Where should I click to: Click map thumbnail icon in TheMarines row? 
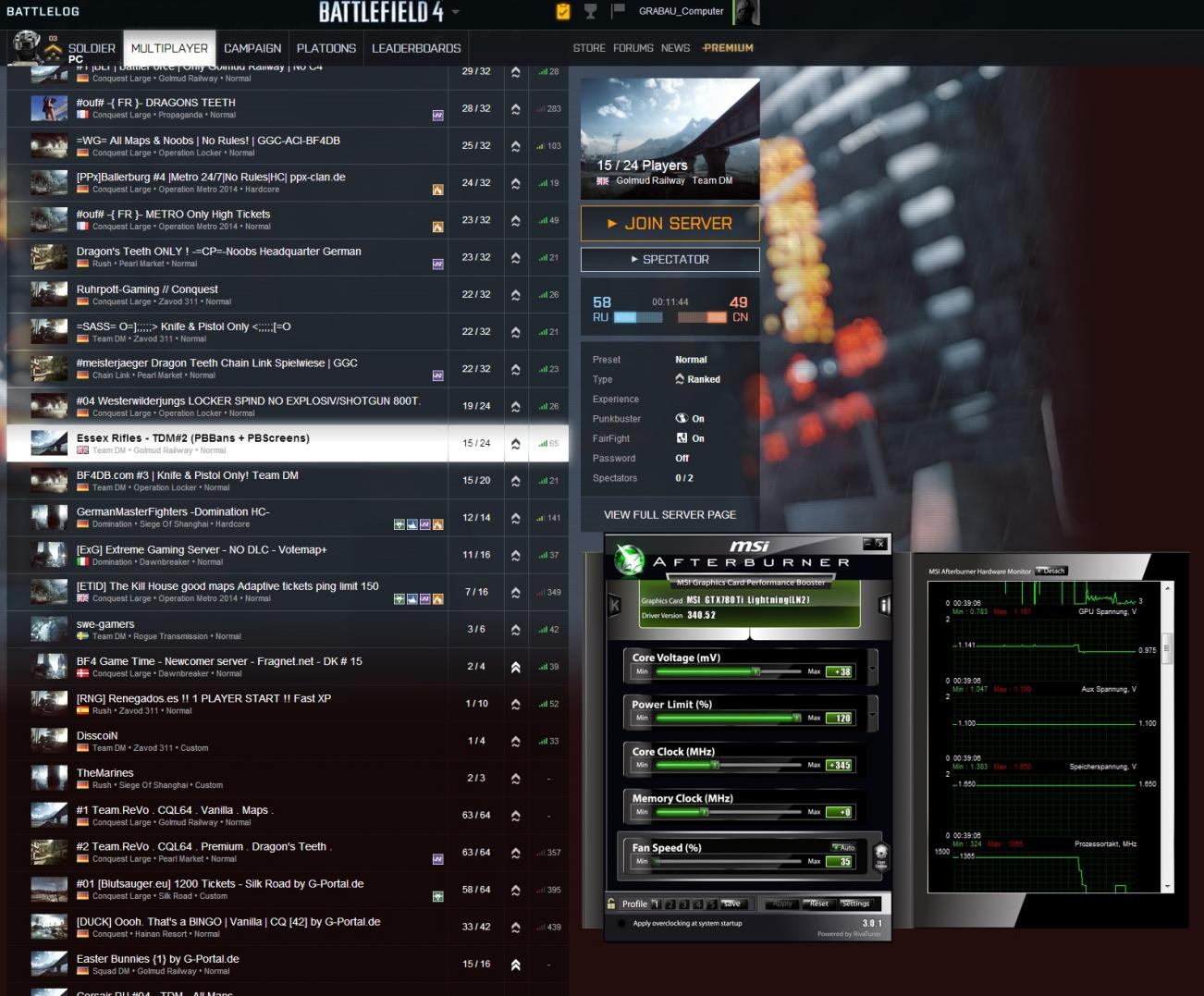tap(49, 778)
